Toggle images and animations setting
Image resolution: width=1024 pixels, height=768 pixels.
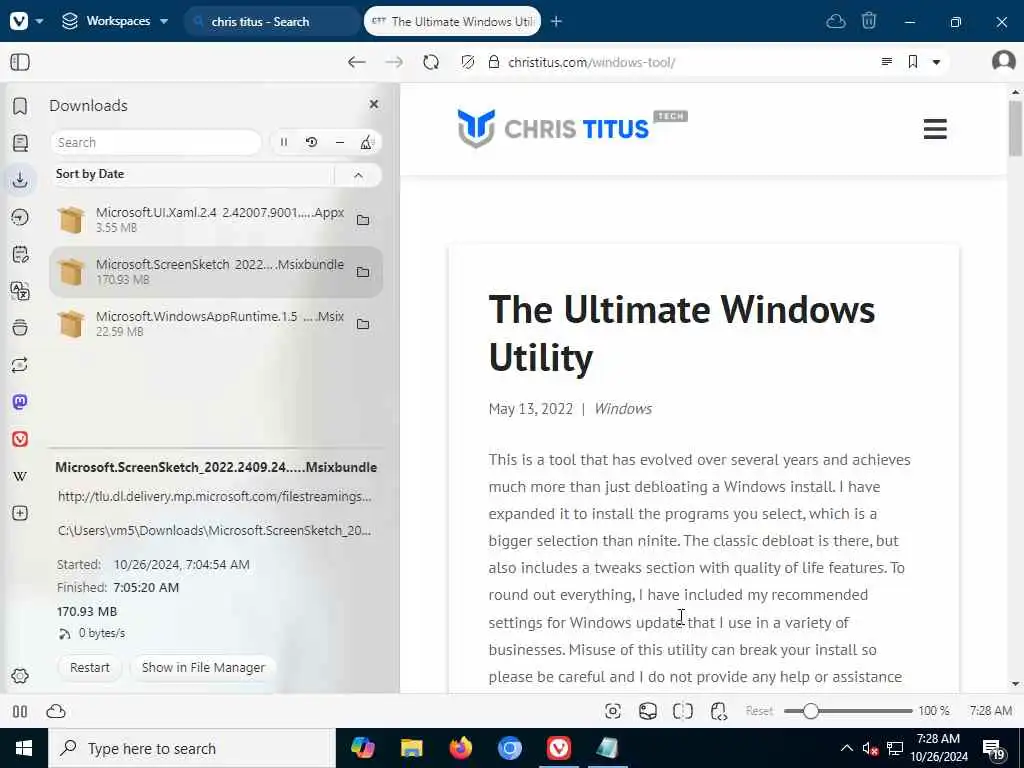(648, 711)
